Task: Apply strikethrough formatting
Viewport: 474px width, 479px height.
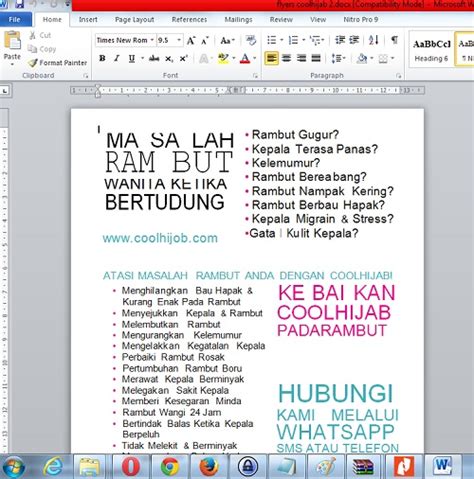Action: coord(154,59)
